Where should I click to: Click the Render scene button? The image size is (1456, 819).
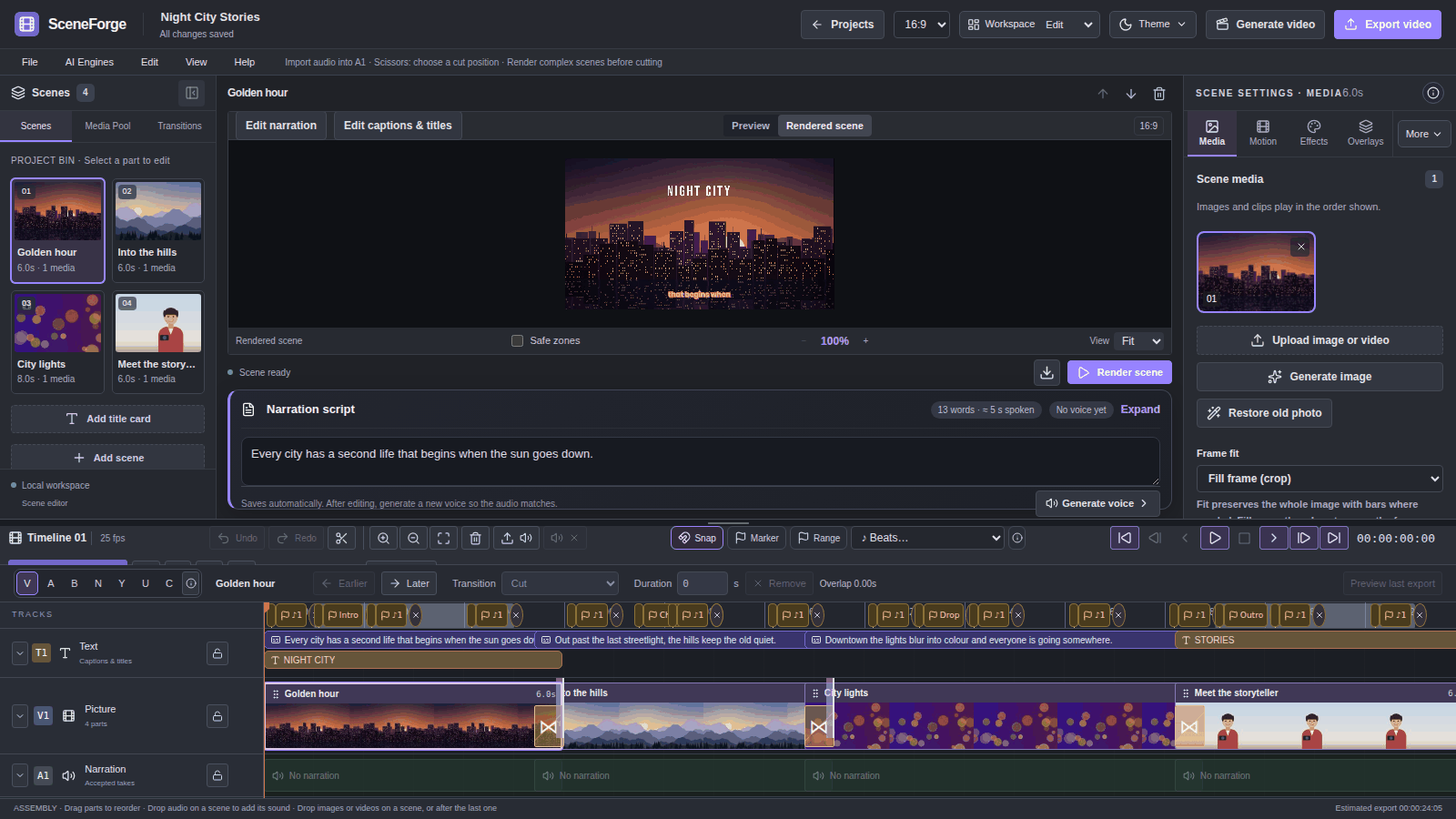coord(1119,372)
